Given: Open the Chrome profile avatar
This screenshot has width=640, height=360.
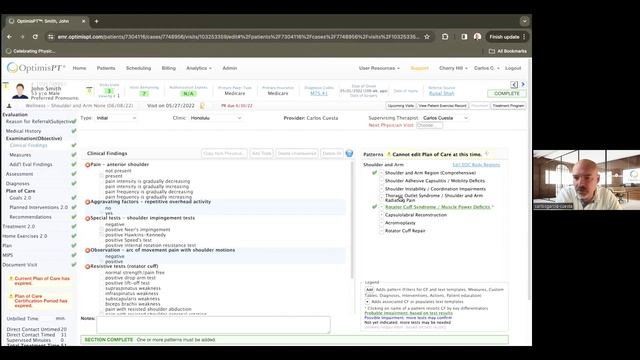Looking at the screenshot, I should [x=477, y=37].
